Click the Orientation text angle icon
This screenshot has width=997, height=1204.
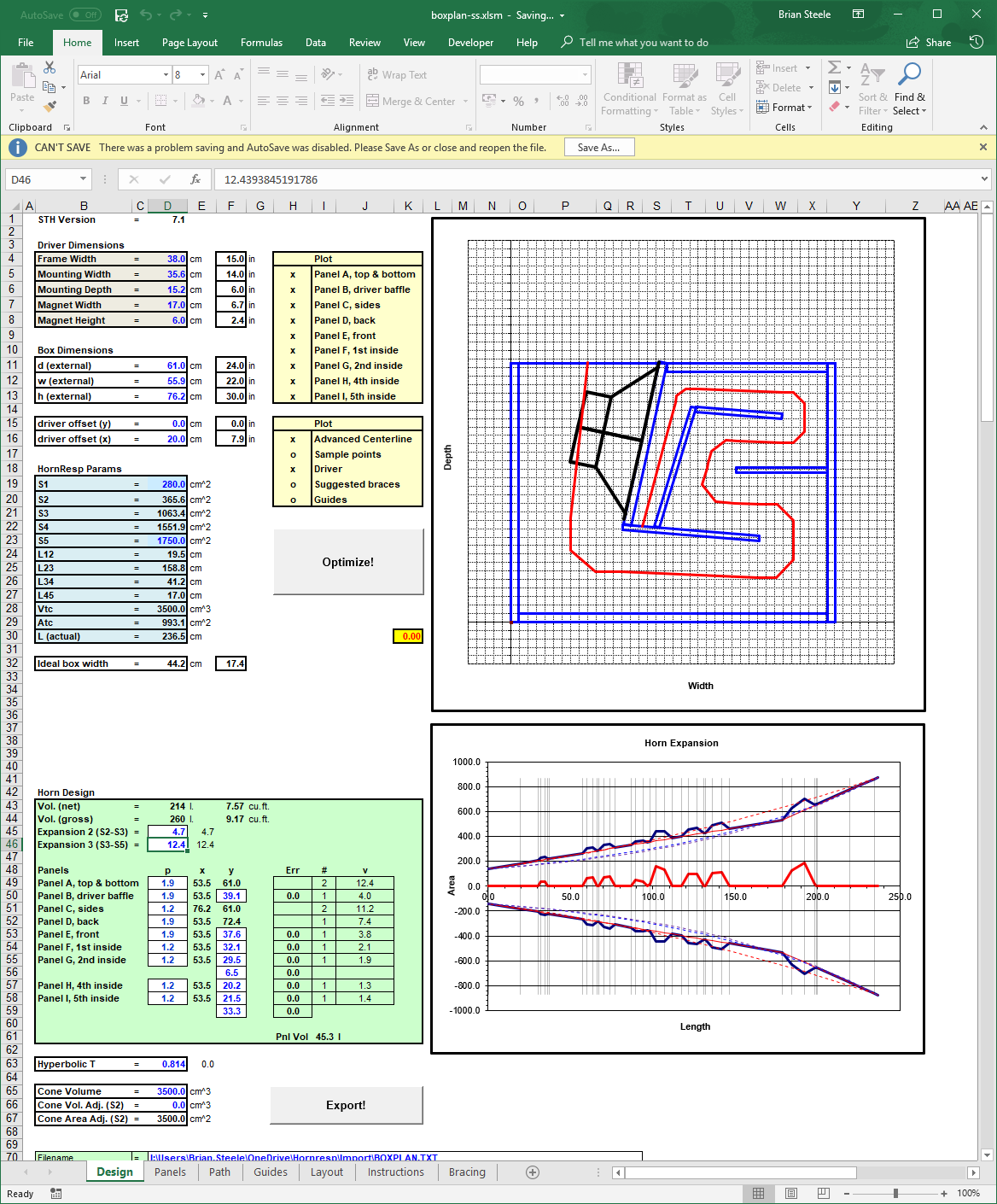click(x=329, y=75)
